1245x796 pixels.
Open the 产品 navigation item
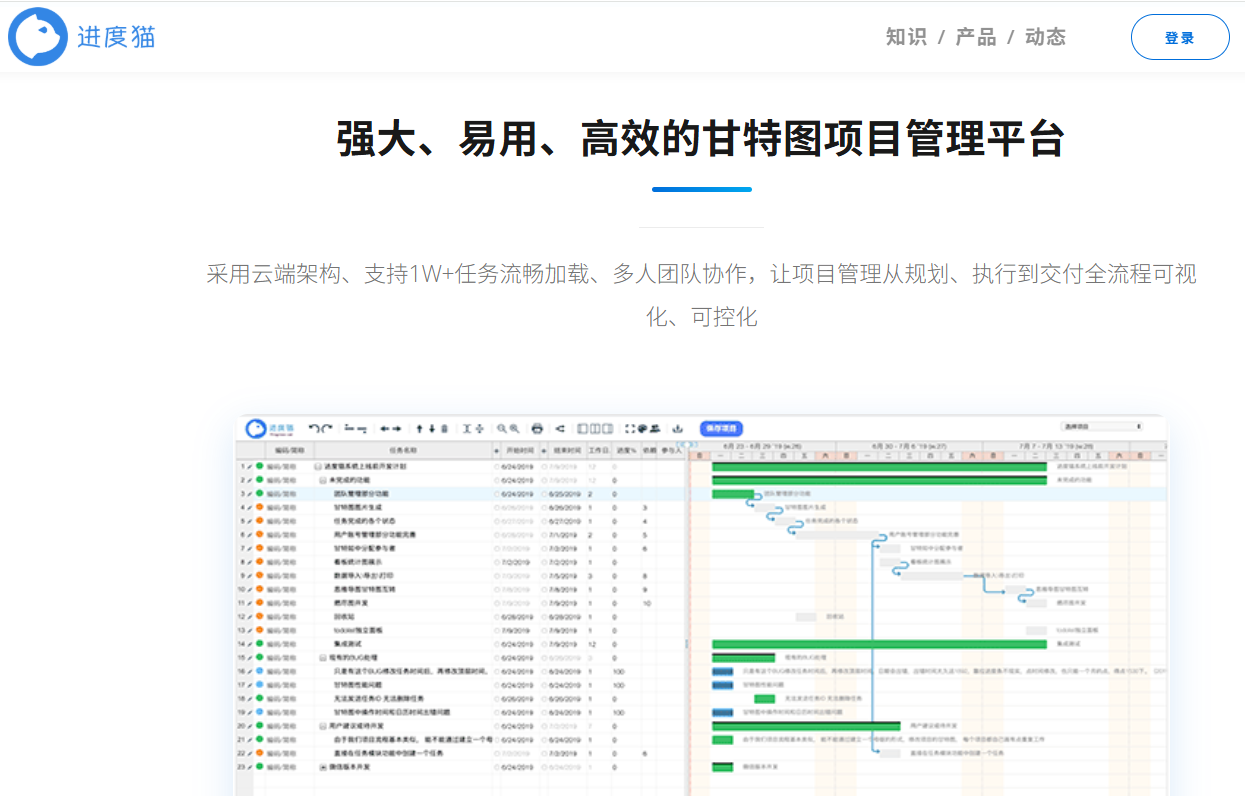976,37
